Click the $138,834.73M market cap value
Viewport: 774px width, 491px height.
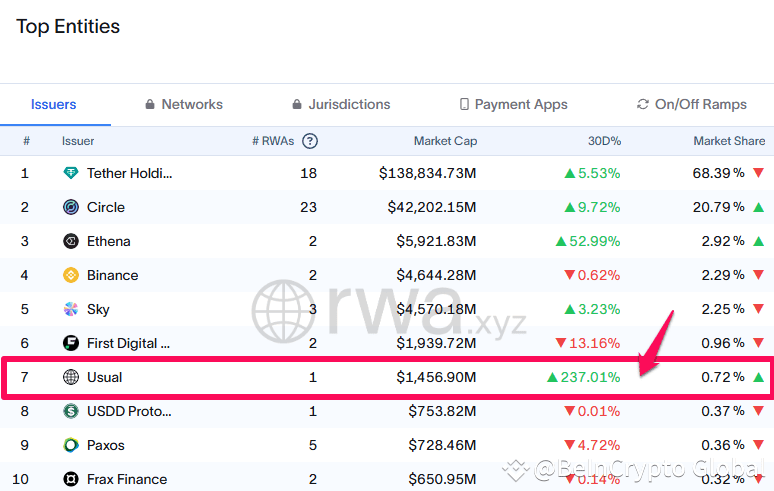427,173
